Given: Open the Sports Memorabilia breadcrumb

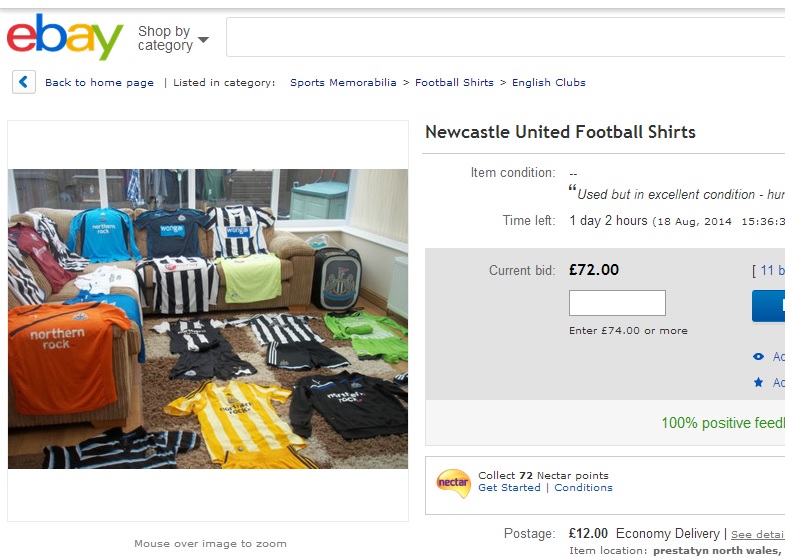Looking at the screenshot, I should (x=343, y=83).
